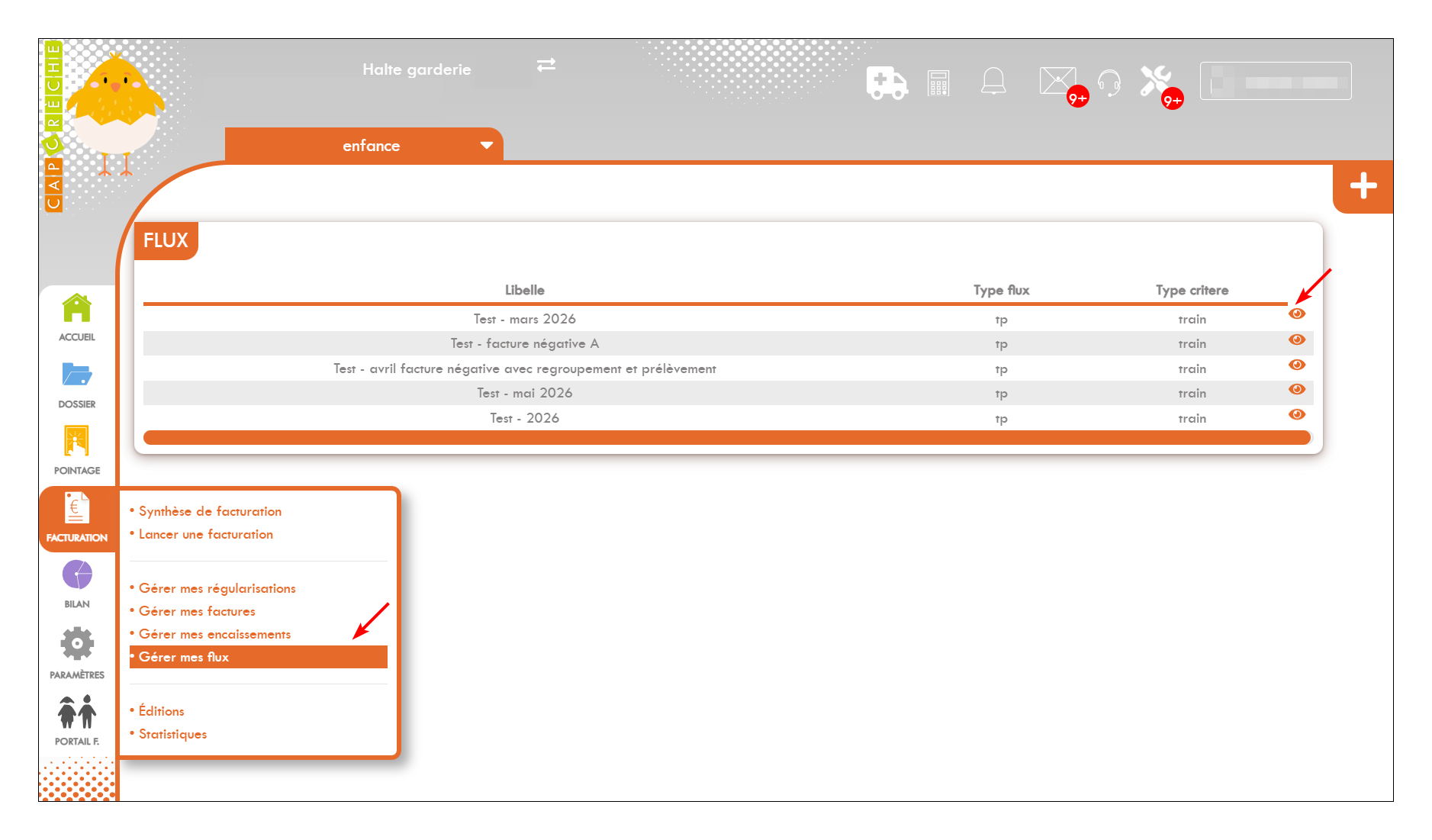The image size is (1432, 840).
Task: Open the calculator icon in header
Action: [938, 82]
